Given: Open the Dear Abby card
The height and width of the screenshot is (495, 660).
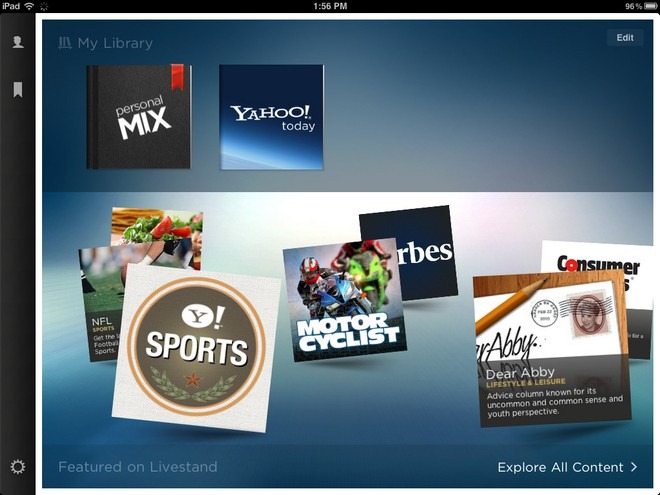Looking at the screenshot, I should [x=552, y=349].
